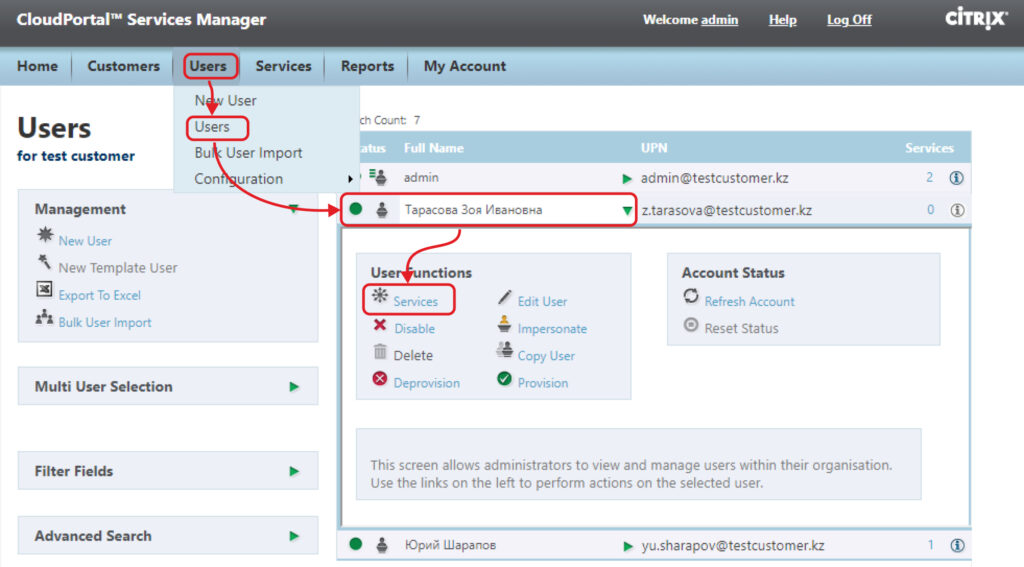
Task: Sort by the UPN column header
Action: pyautogui.click(x=654, y=148)
